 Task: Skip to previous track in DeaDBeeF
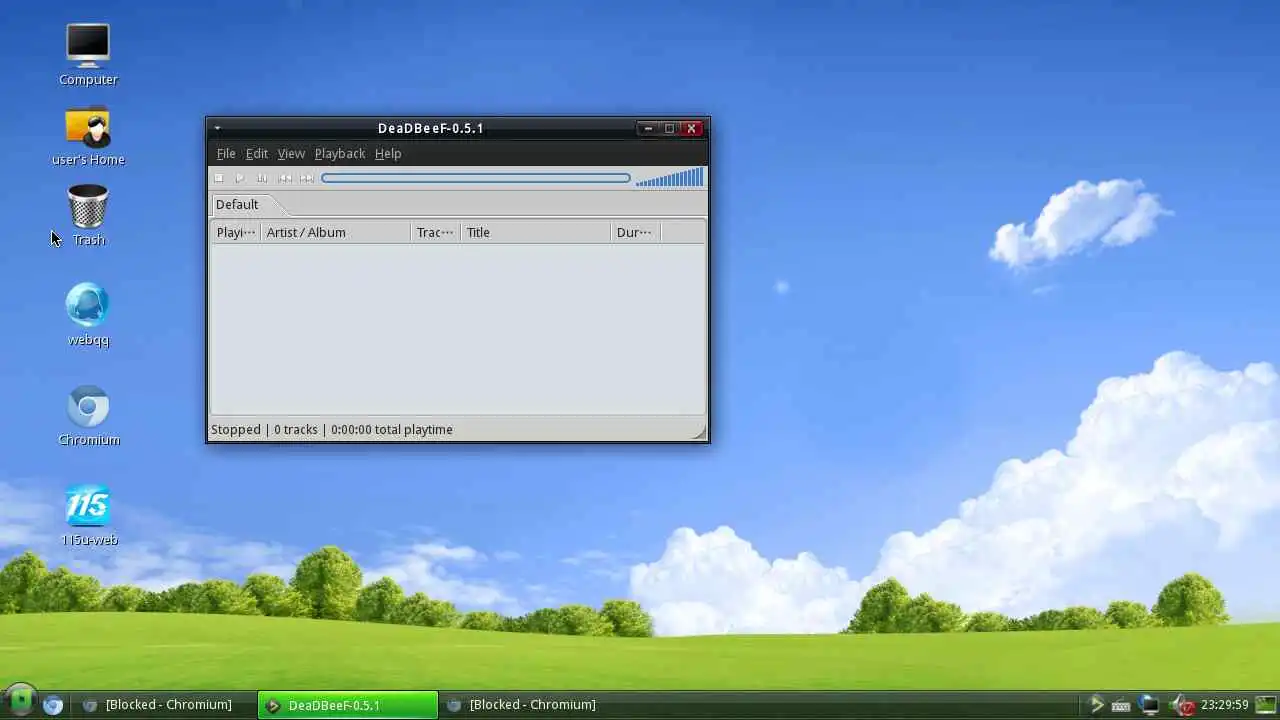[285, 178]
